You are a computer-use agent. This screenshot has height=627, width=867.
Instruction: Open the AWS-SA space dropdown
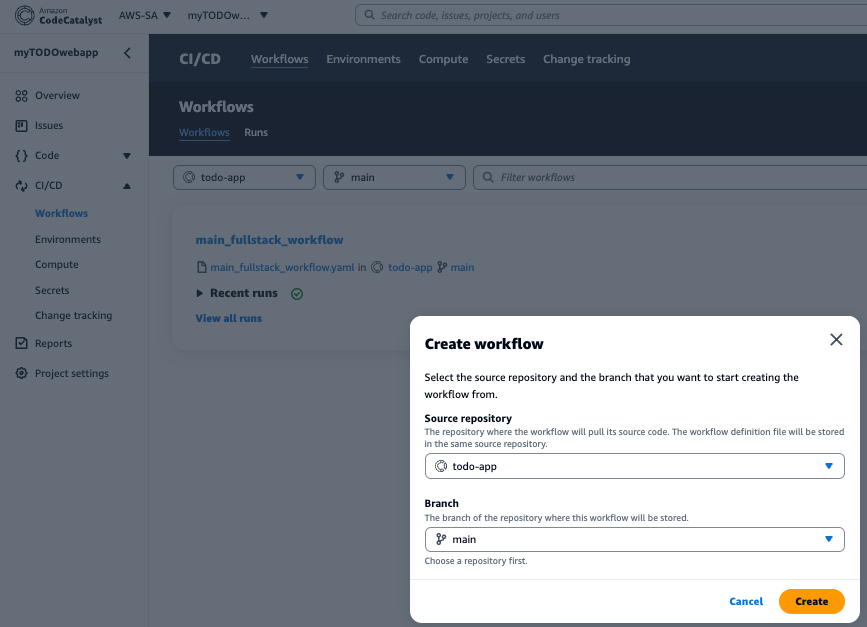[x=144, y=15]
